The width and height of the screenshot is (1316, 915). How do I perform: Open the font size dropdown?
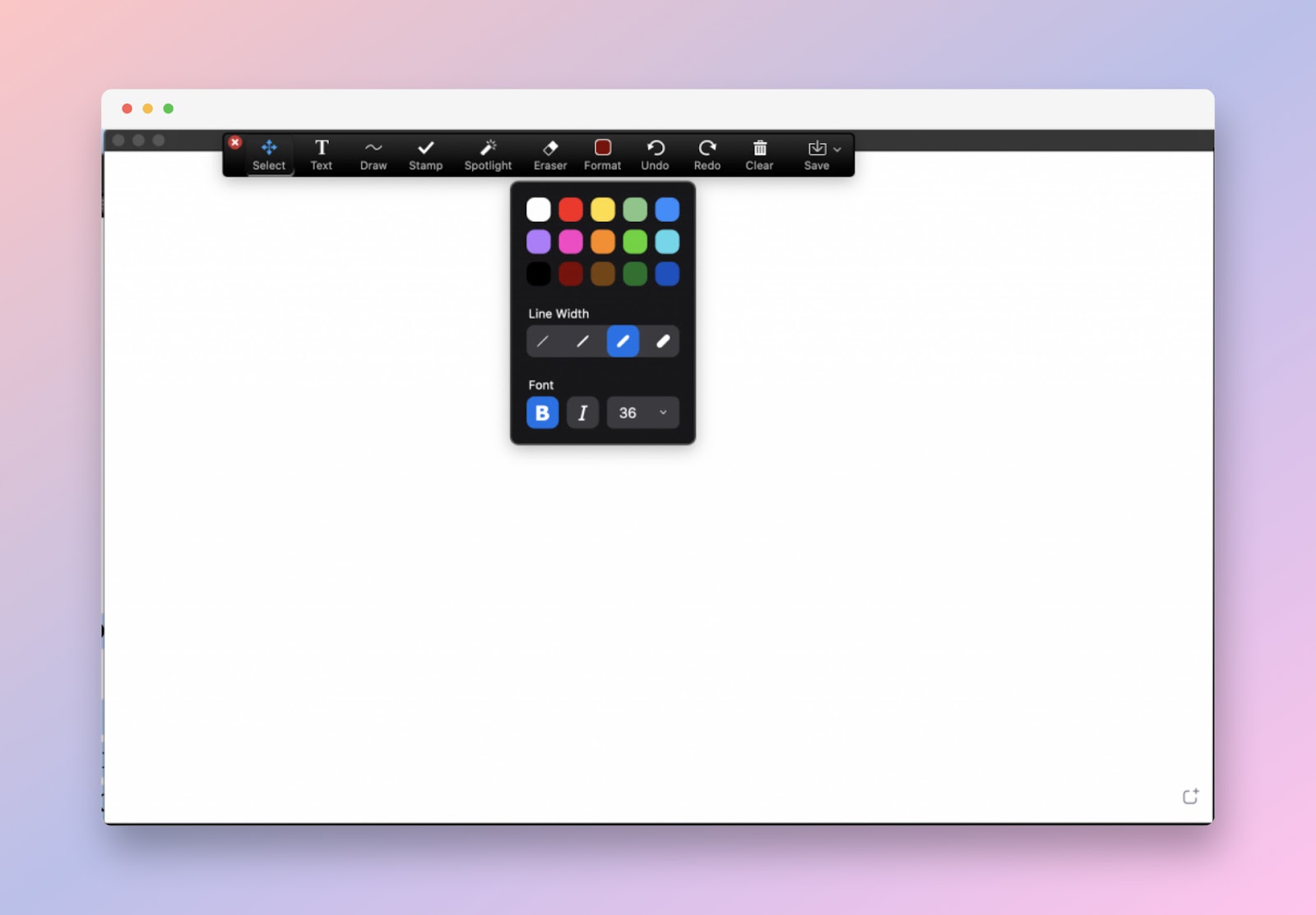(x=642, y=413)
